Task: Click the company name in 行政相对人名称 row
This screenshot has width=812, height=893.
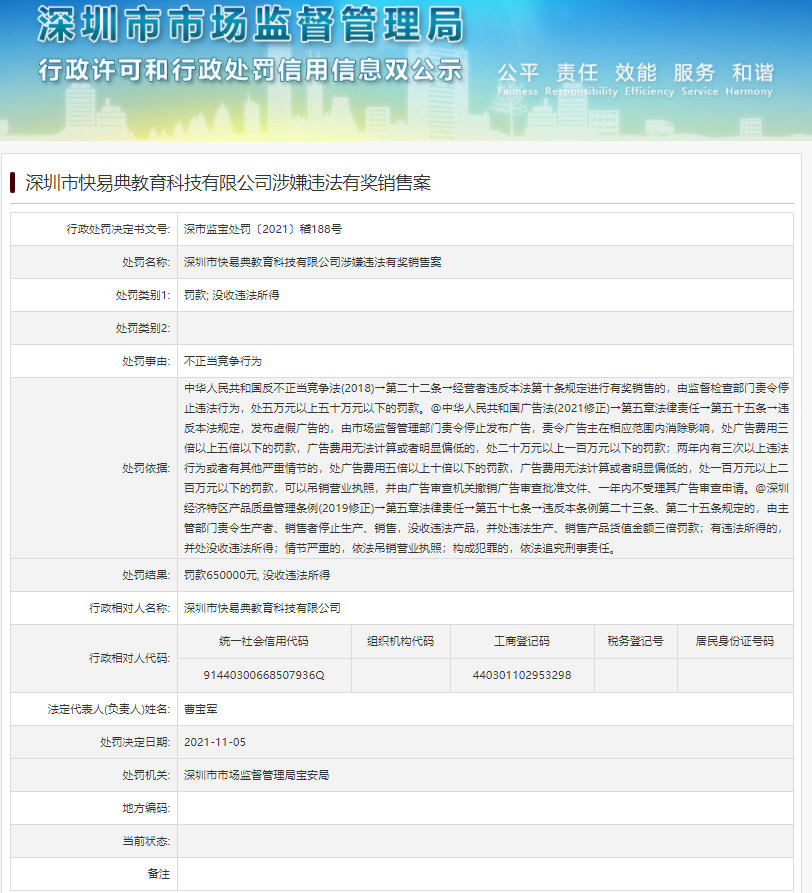Action: point(263,608)
